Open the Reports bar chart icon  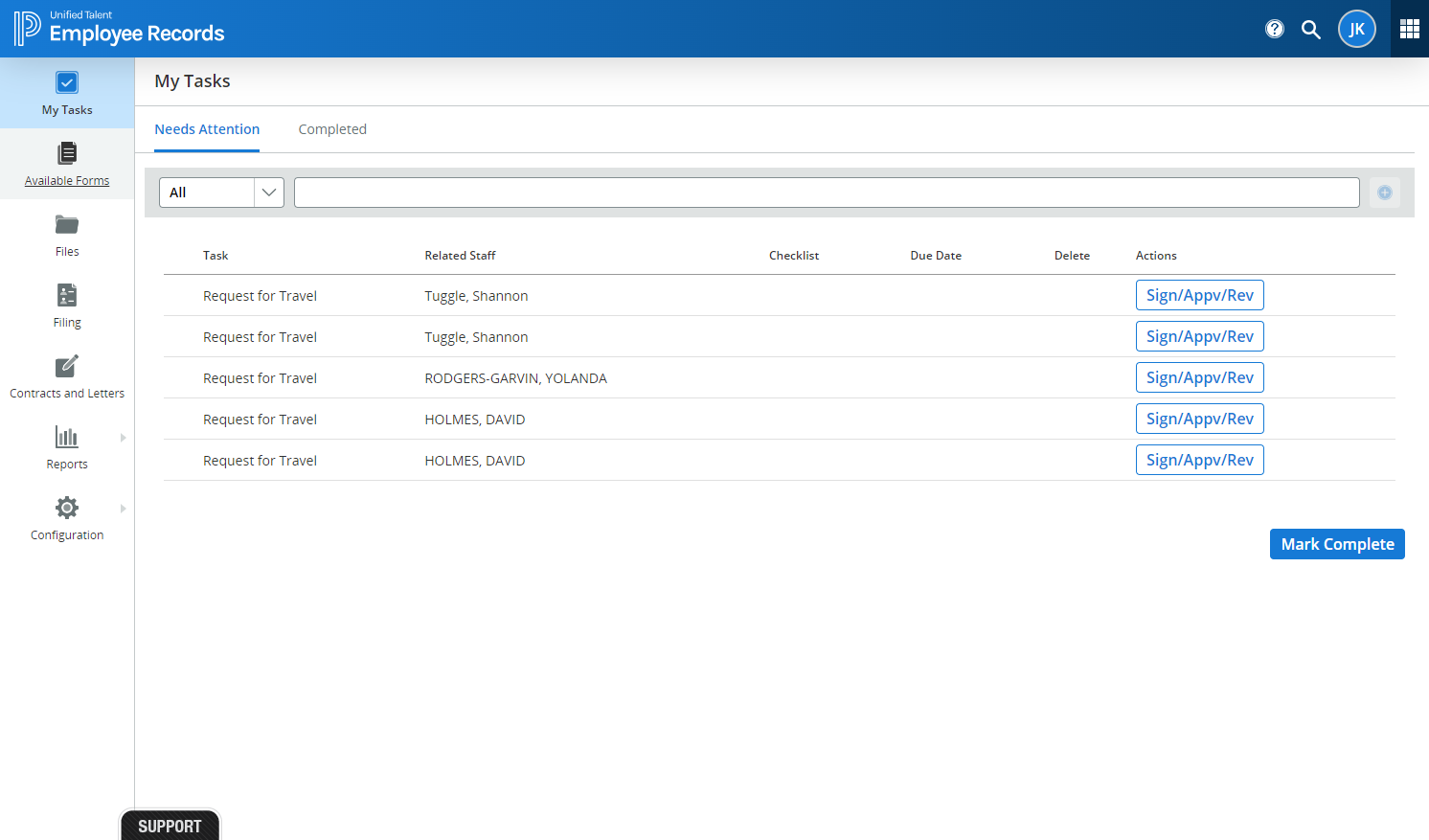tap(67, 437)
